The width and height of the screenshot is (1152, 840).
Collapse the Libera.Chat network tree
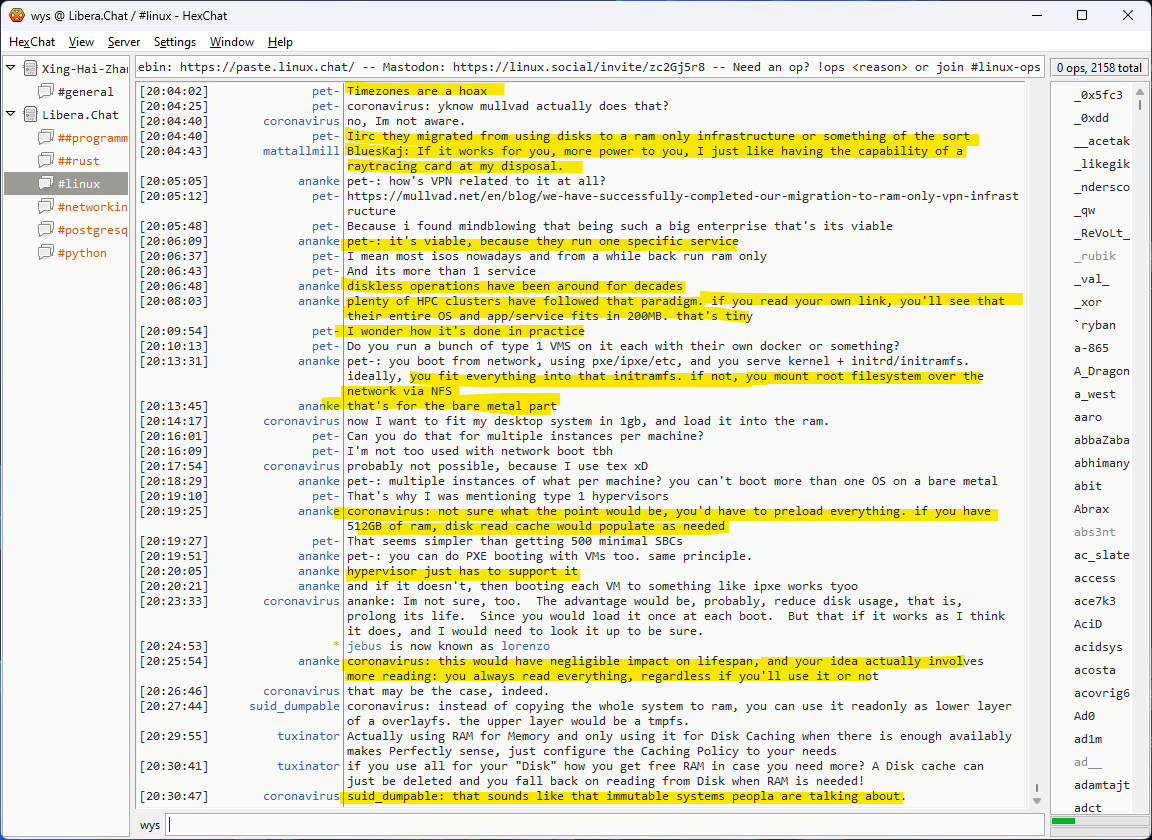pyautogui.click(x=11, y=115)
